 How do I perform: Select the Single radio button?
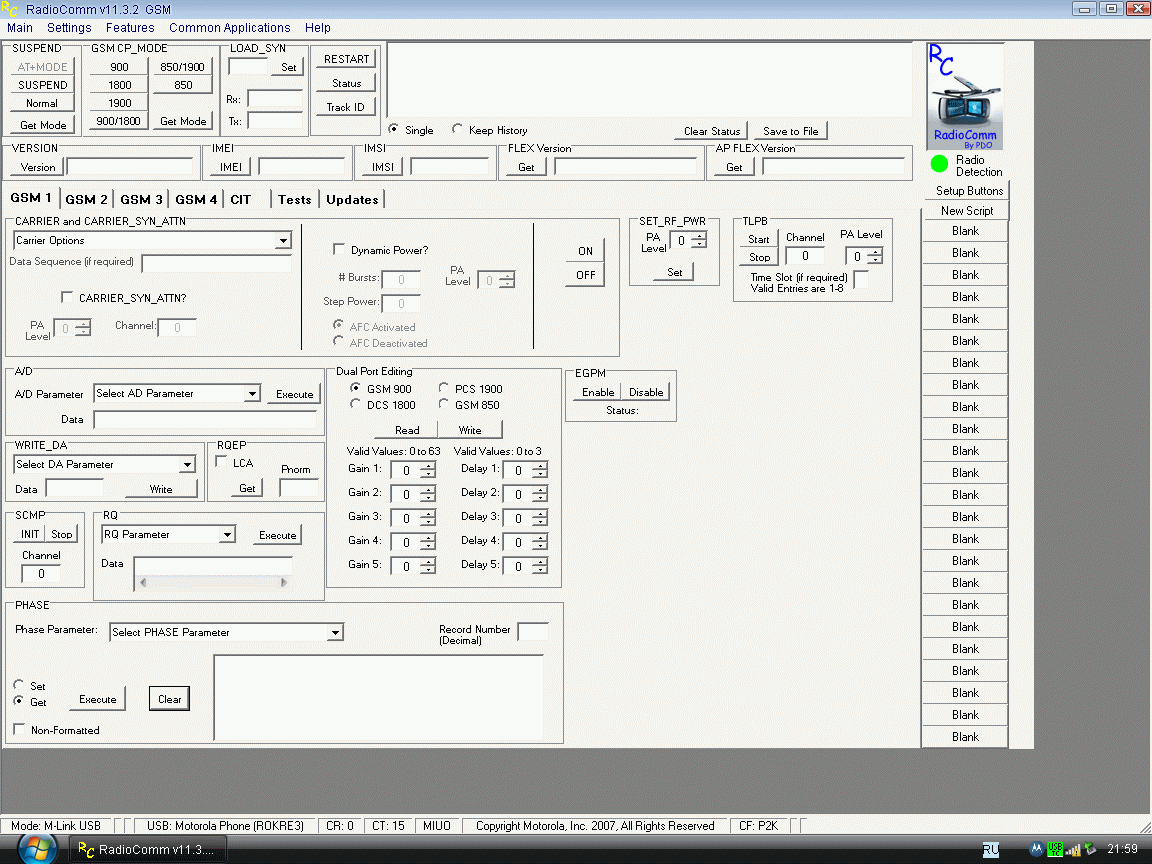(393, 129)
